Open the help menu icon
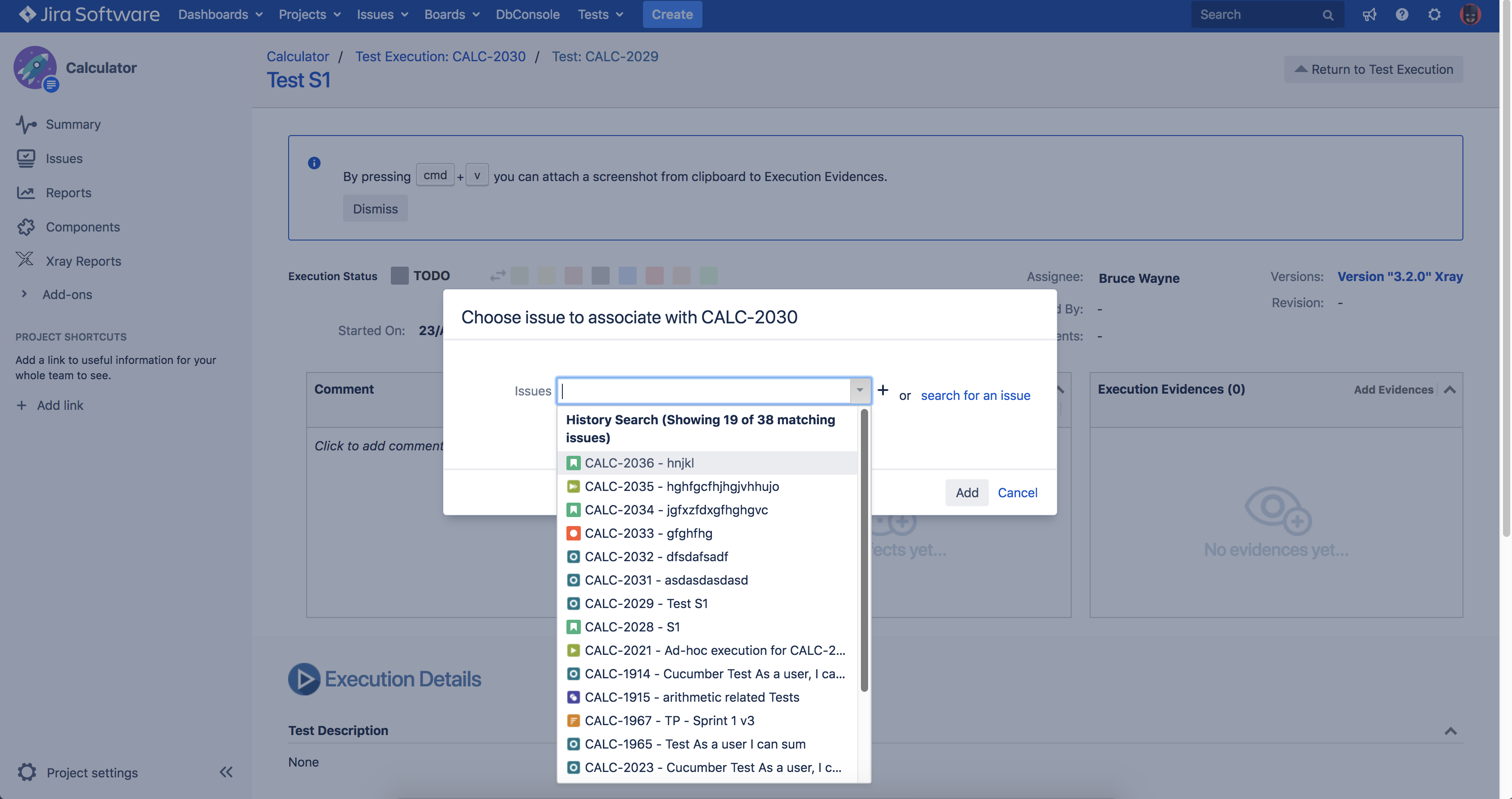1512x799 pixels. coord(1402,14)
